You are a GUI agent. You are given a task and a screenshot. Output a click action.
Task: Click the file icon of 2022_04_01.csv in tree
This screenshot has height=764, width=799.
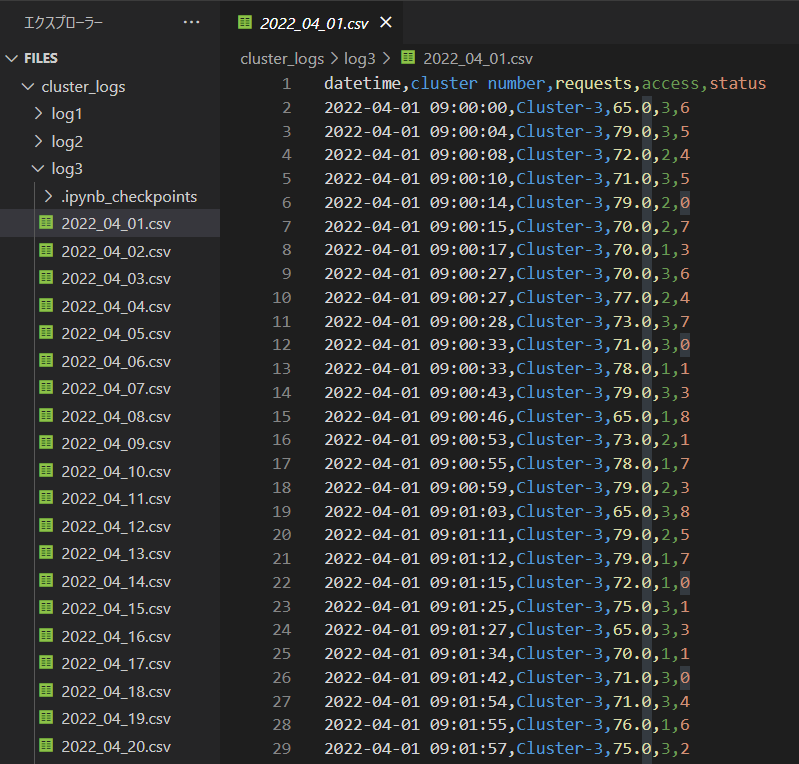[46, 223]
